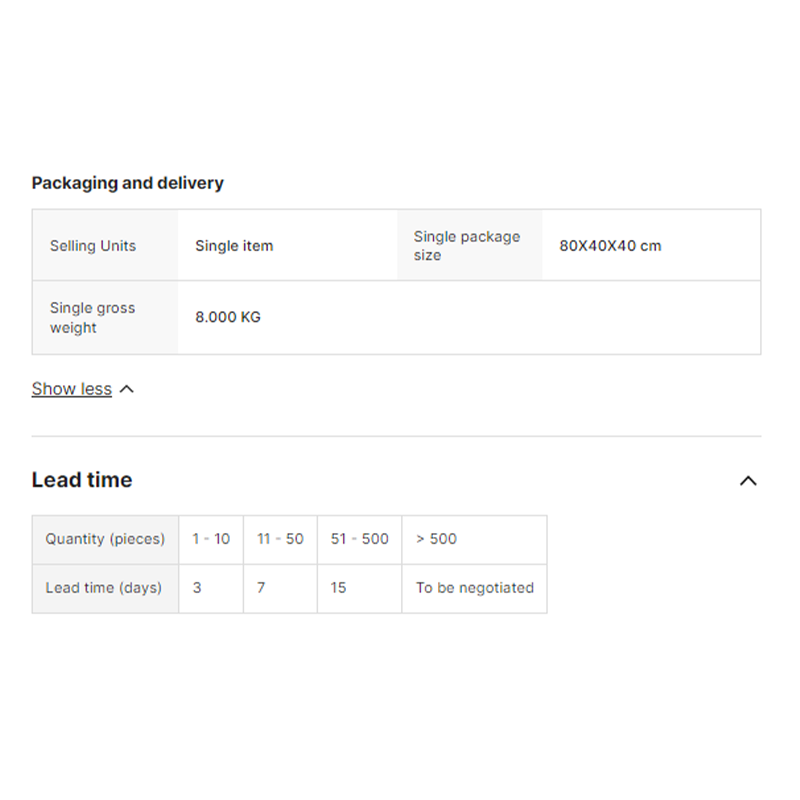Select the Selling Units label cell

tap(93, 246)
